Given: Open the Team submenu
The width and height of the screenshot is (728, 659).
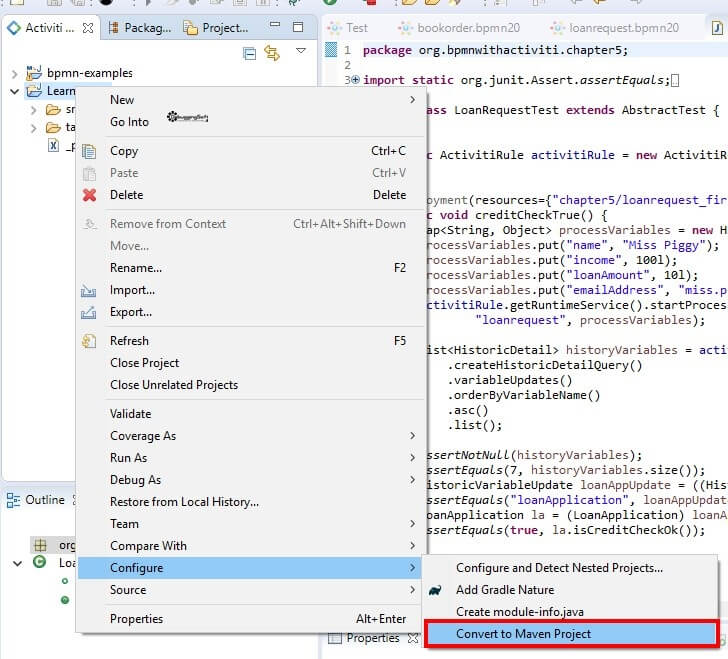Looking at the screenshot, I should coord(250,524).
